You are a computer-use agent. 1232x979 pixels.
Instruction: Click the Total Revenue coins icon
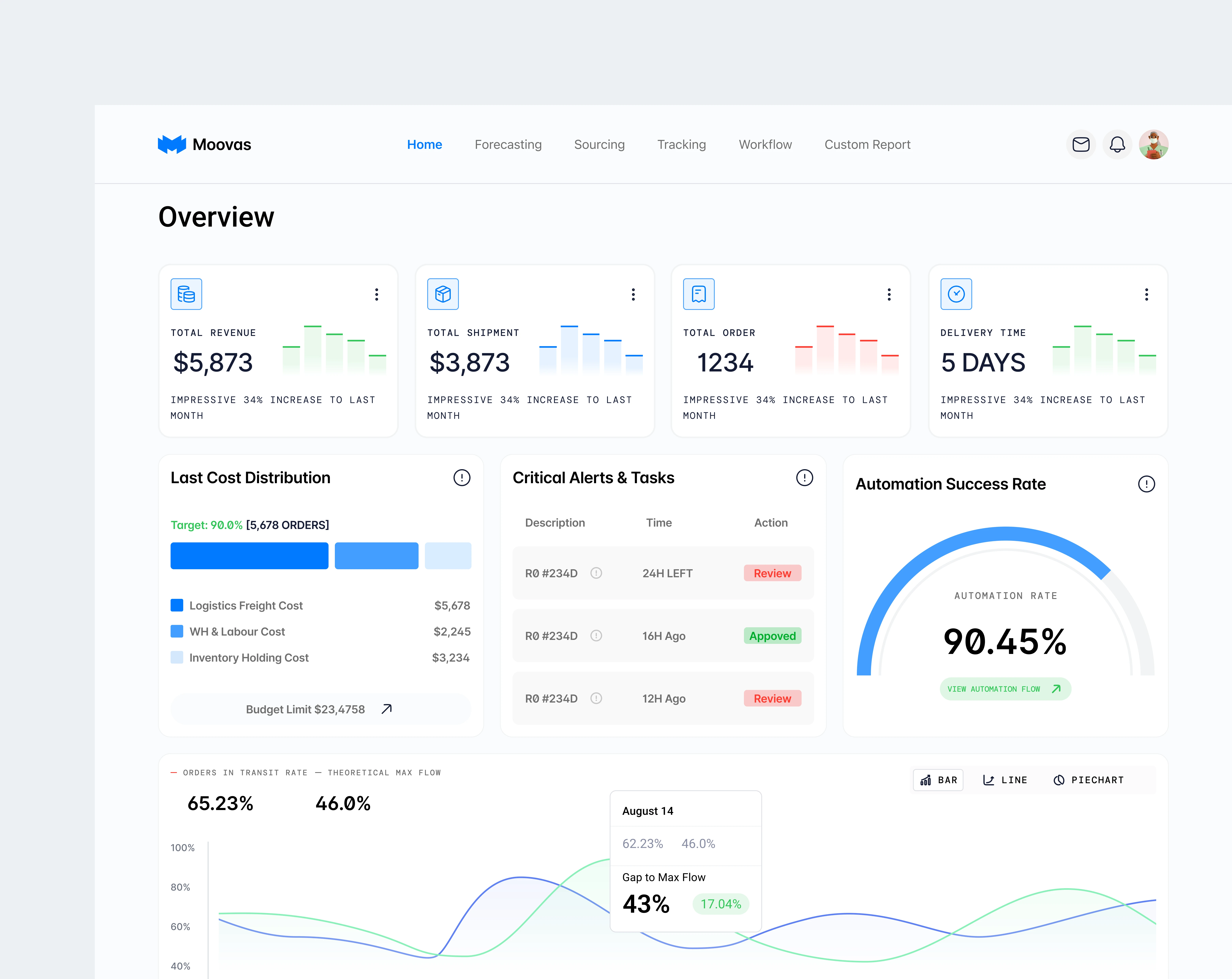[x=186, y=294]
